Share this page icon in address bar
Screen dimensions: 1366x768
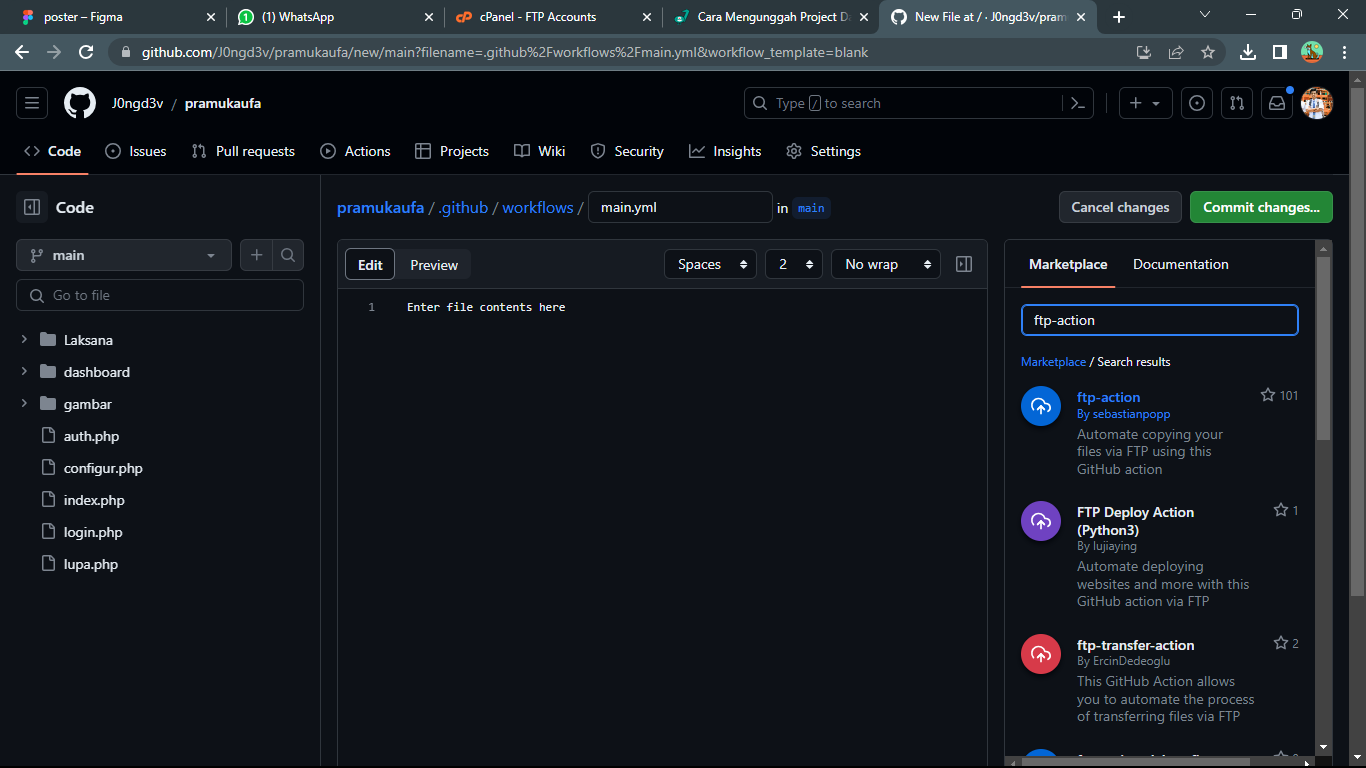coord(1176,52)
